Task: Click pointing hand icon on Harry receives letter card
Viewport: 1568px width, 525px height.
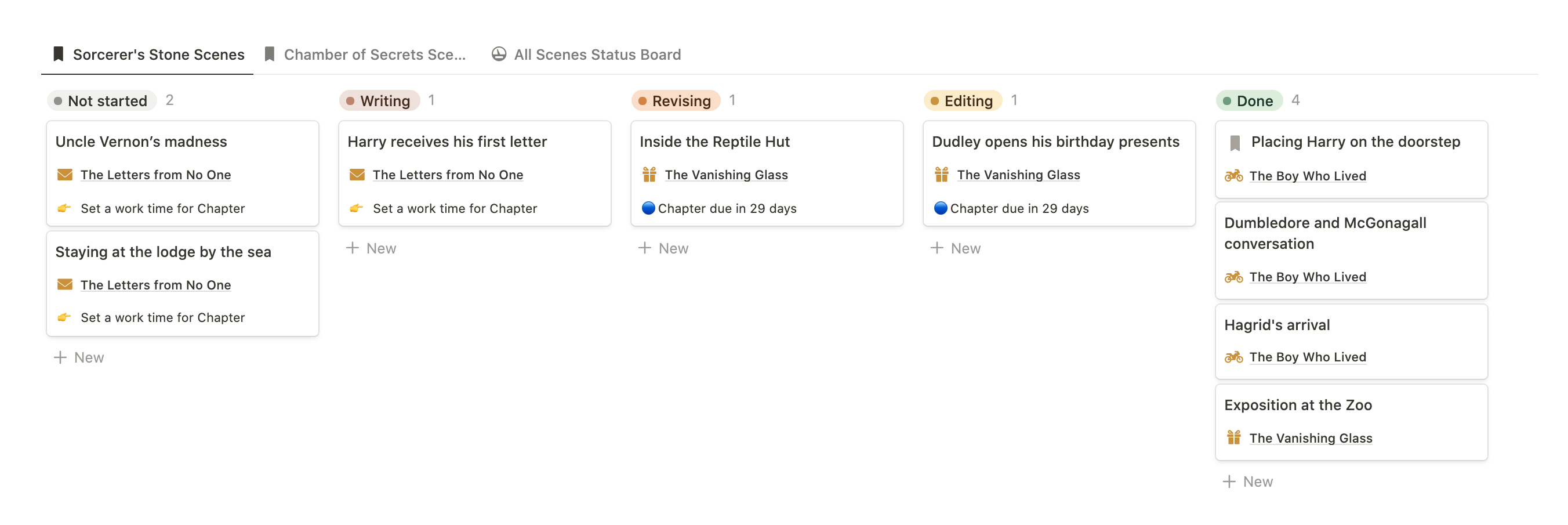Action: [x=357, y=208]
